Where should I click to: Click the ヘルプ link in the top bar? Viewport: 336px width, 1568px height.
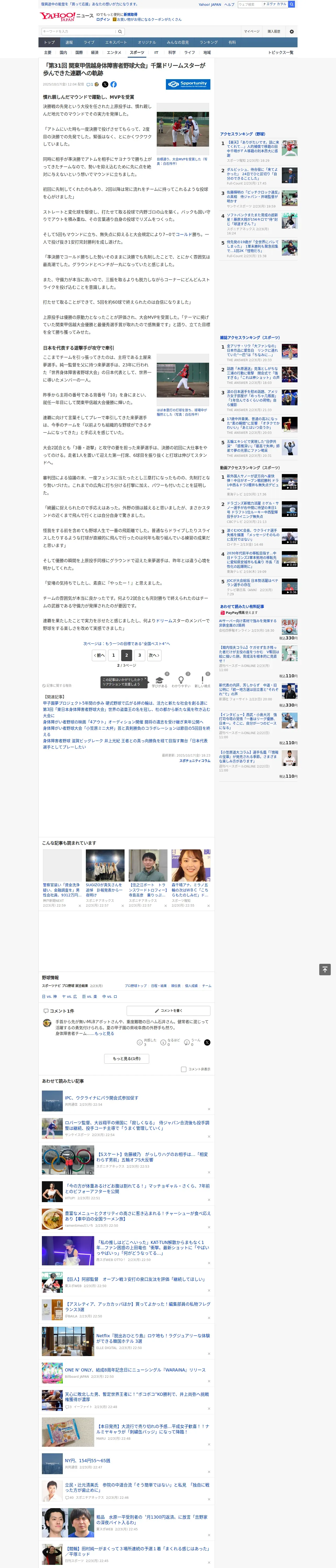click(229, 4)
